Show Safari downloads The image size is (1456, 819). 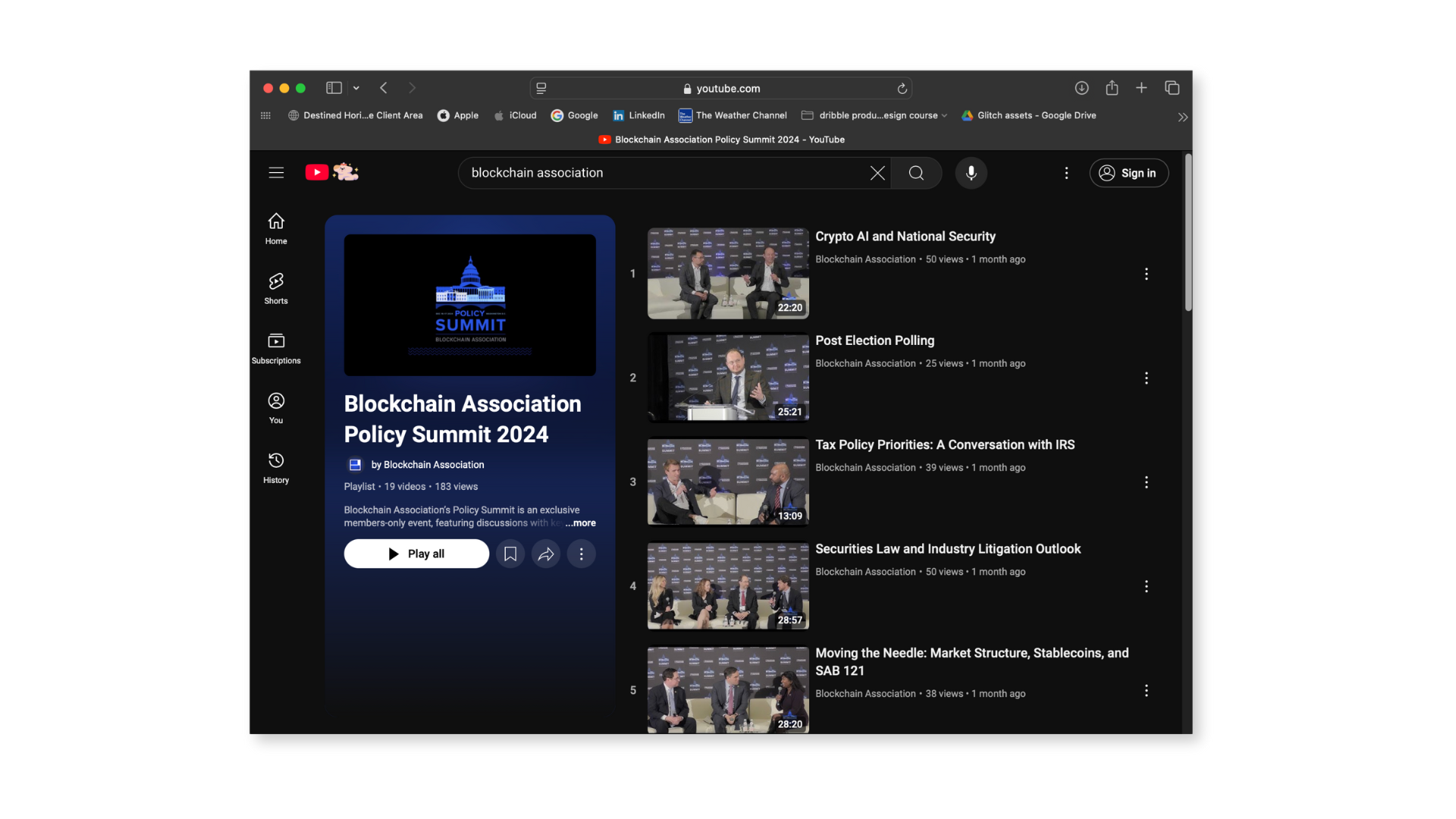1082,88
